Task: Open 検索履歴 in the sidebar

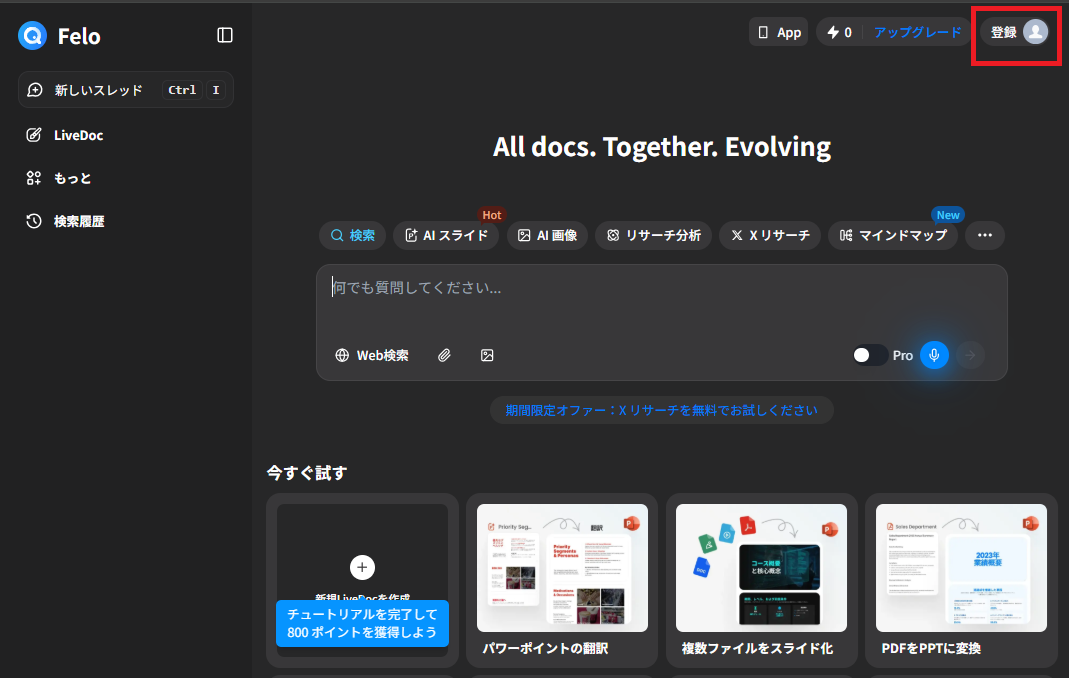Action: [x=78, y=221]
